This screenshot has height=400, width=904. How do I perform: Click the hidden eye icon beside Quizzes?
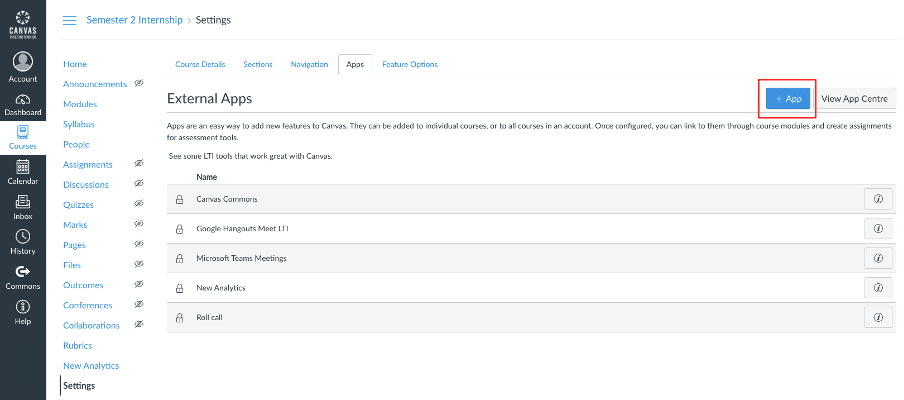tap(139, 204)
